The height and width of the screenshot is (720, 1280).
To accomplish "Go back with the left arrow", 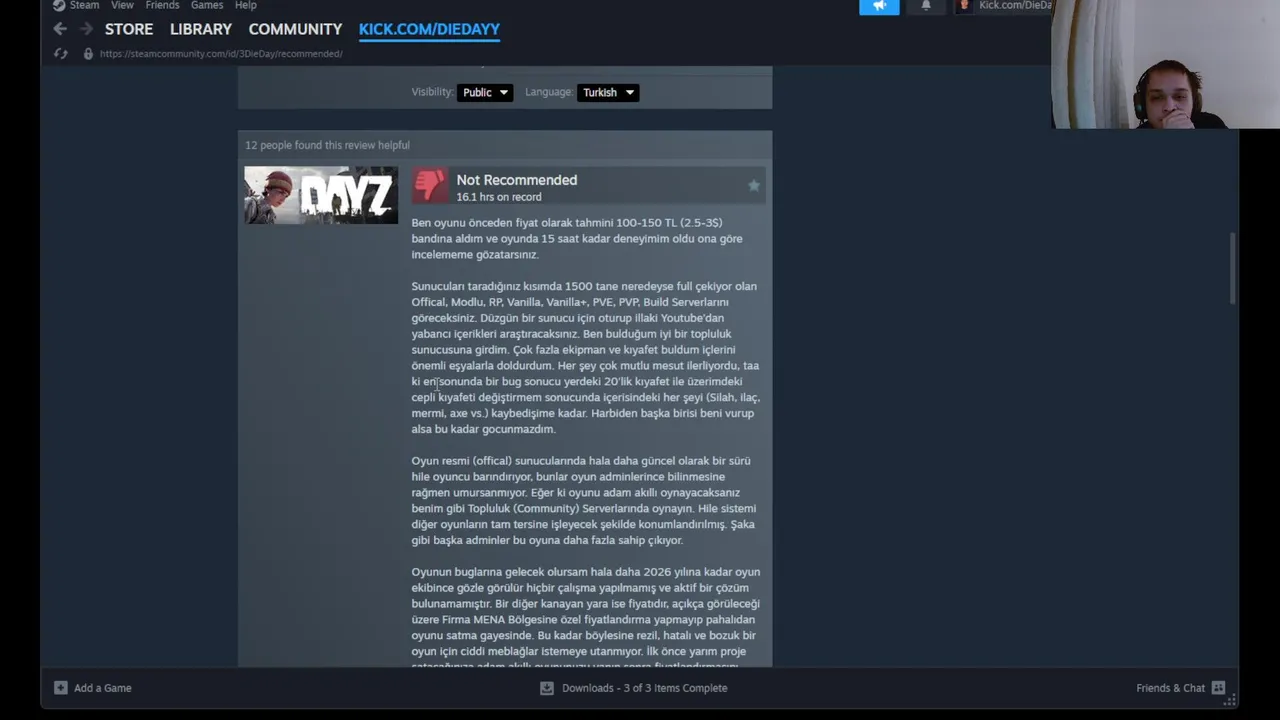I will (60, 29).
